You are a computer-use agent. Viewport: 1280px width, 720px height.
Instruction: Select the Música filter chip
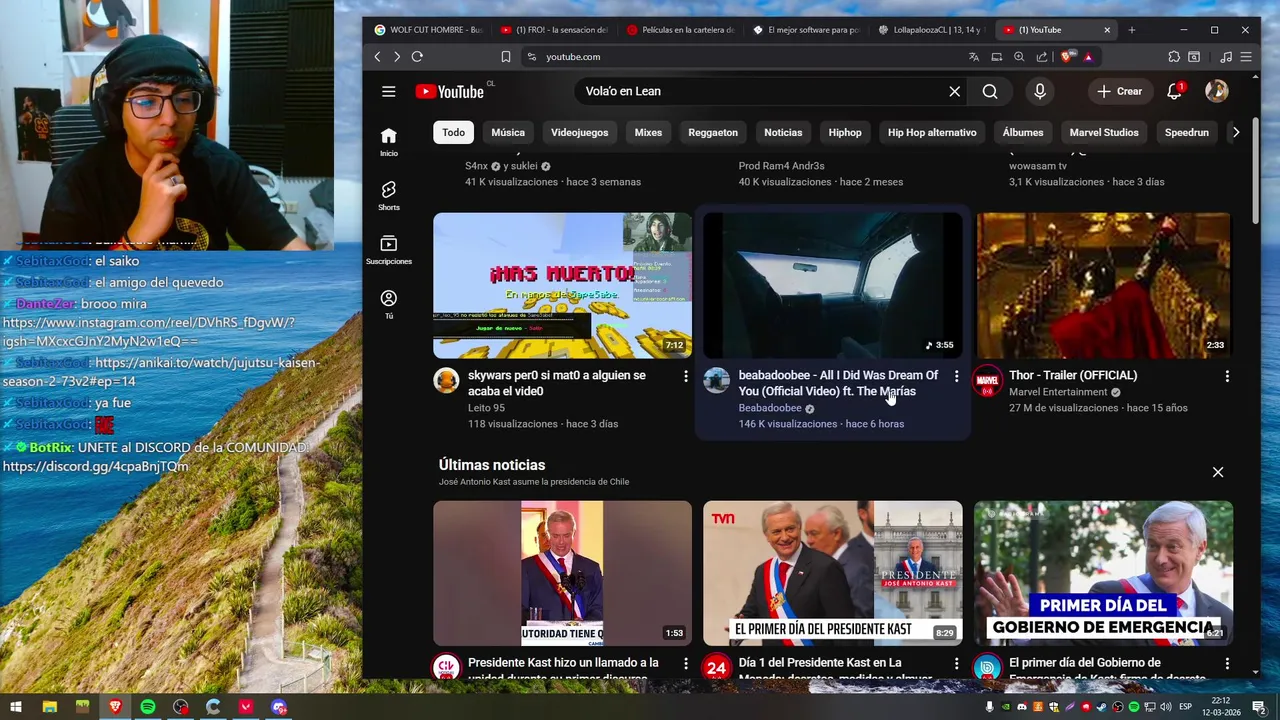(508, 132)
